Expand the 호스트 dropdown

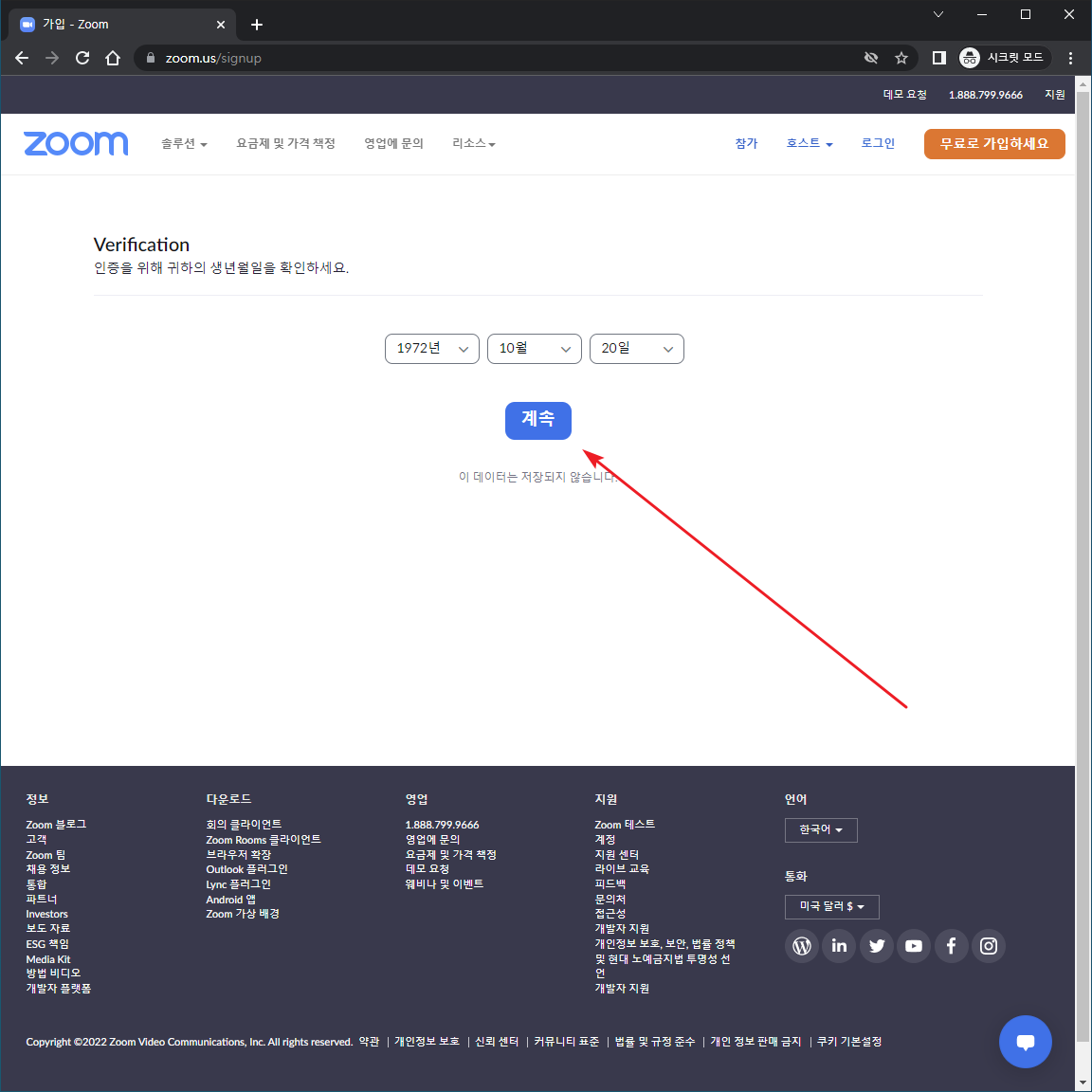tap(810, 143)
